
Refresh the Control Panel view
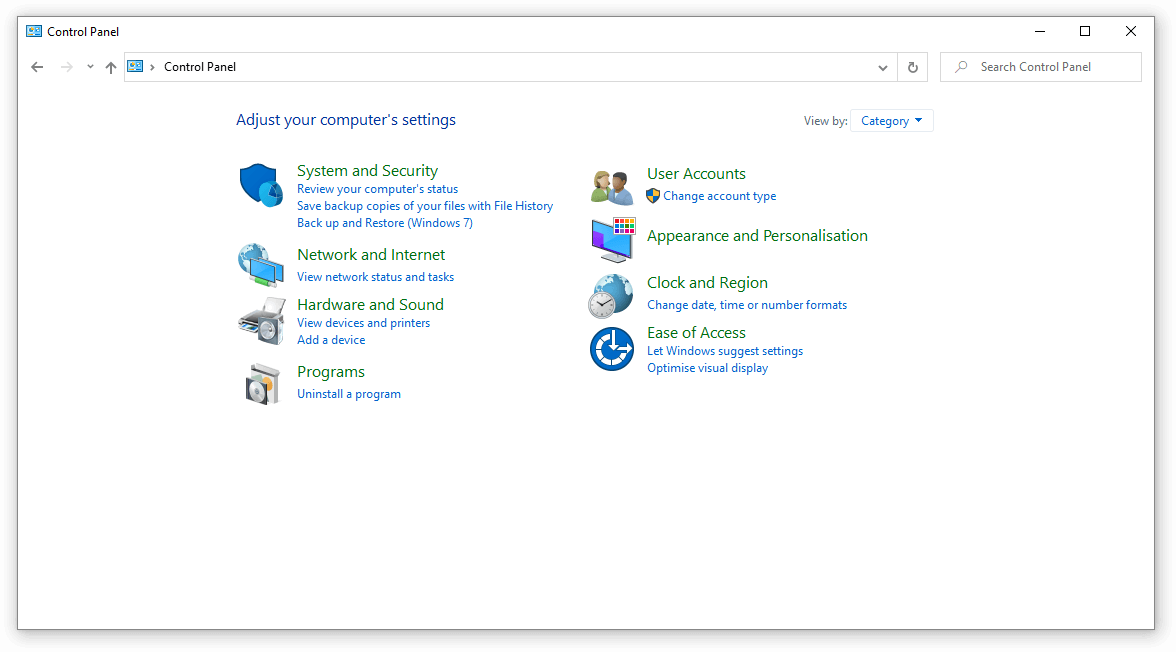click(912, 67)
